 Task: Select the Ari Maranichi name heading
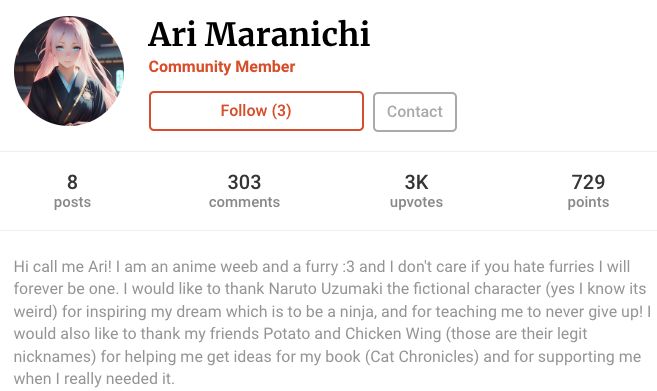click(259, 34)
